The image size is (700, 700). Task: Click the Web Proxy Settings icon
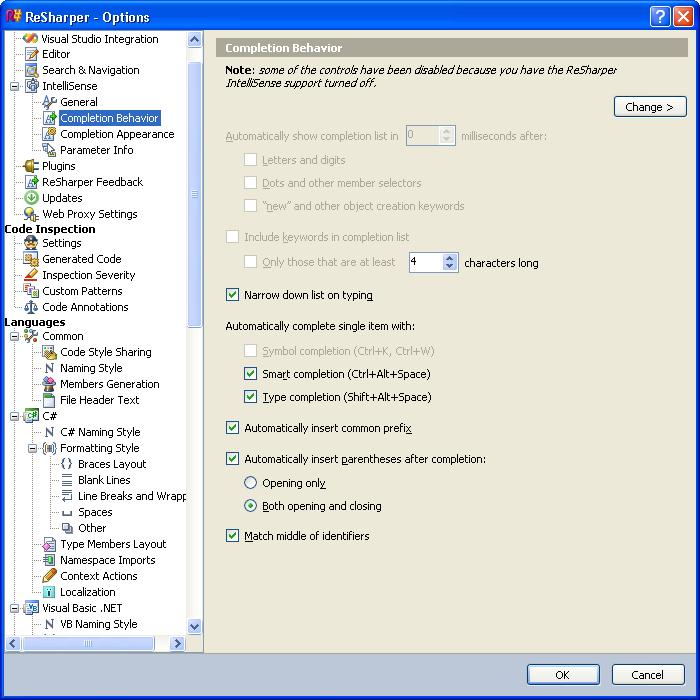click(x=31, y=214)
